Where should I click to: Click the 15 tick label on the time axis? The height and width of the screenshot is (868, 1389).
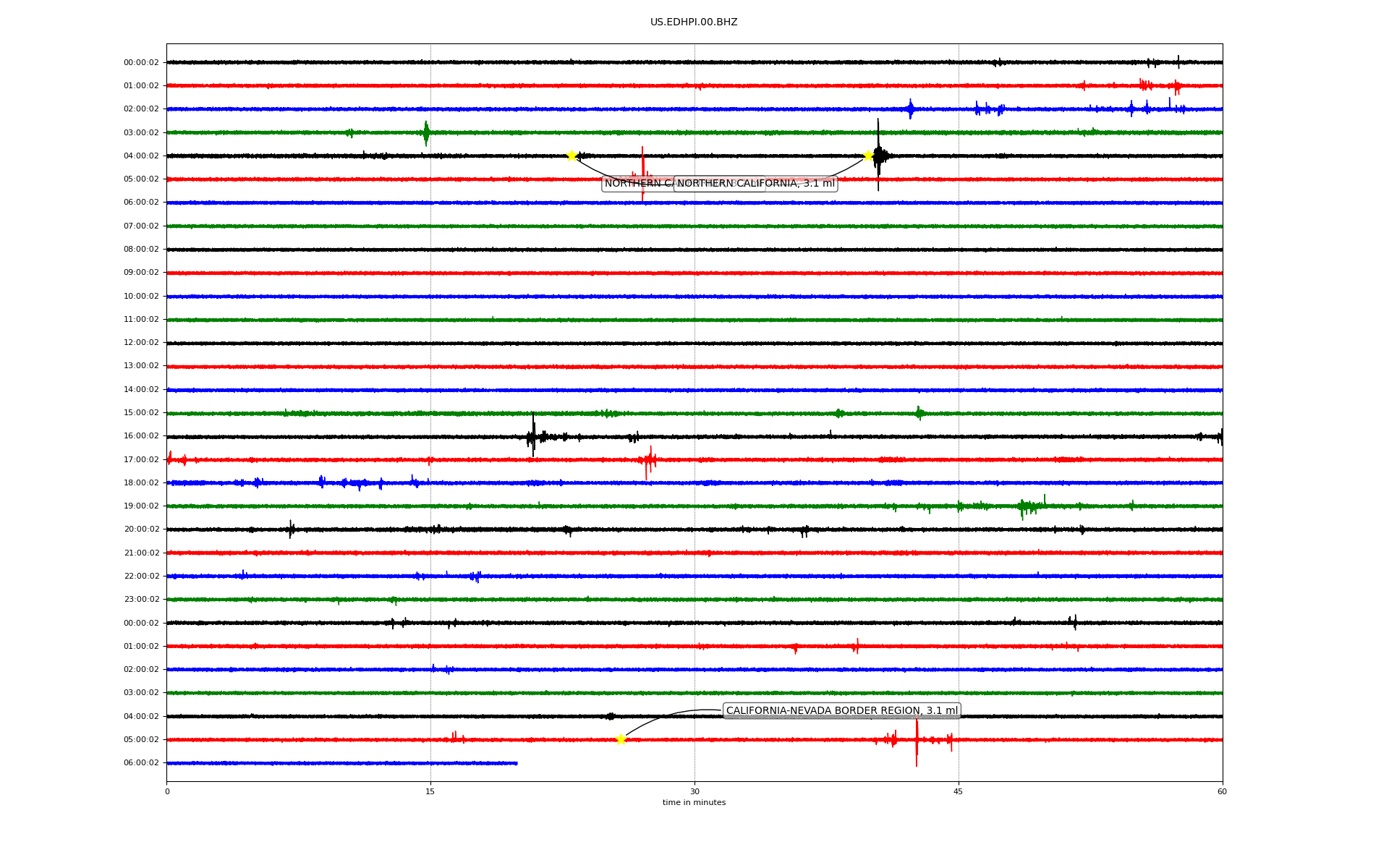coord(430,791)
